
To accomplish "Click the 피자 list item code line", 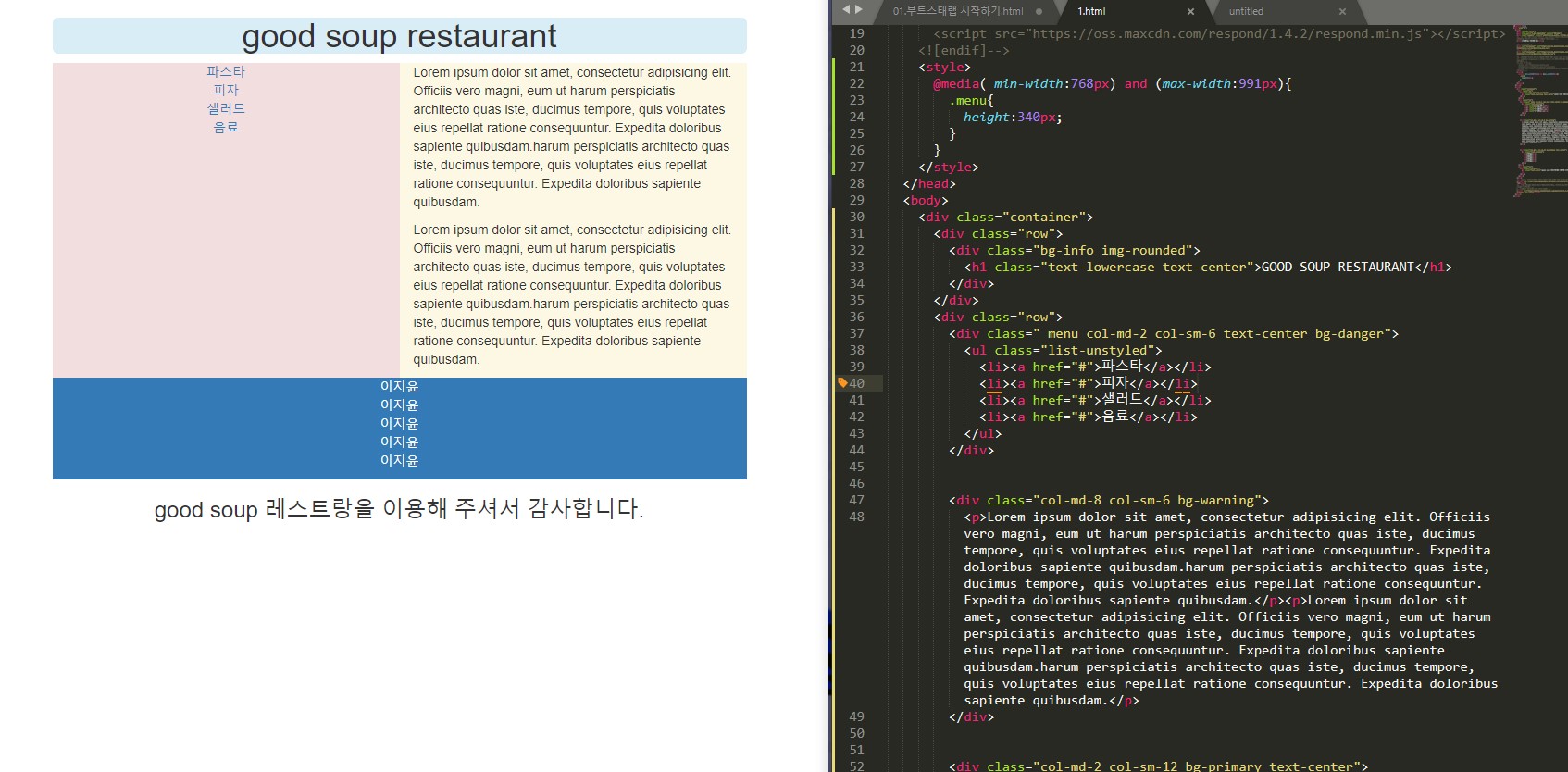I will point(1089,383).
